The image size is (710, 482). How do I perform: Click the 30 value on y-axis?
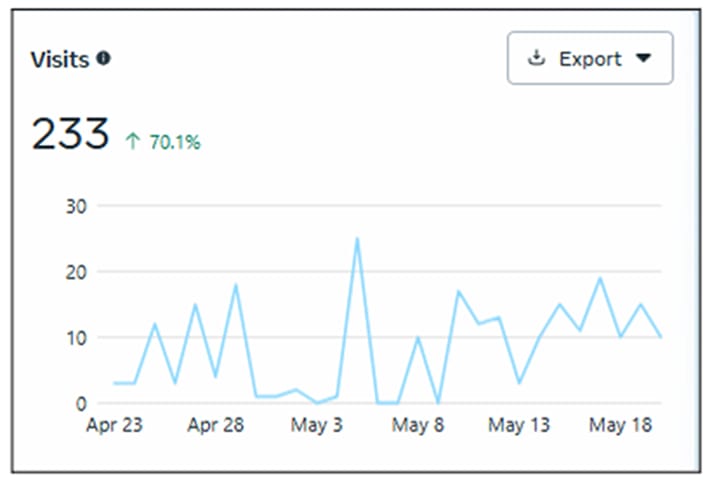pos(77,206)
